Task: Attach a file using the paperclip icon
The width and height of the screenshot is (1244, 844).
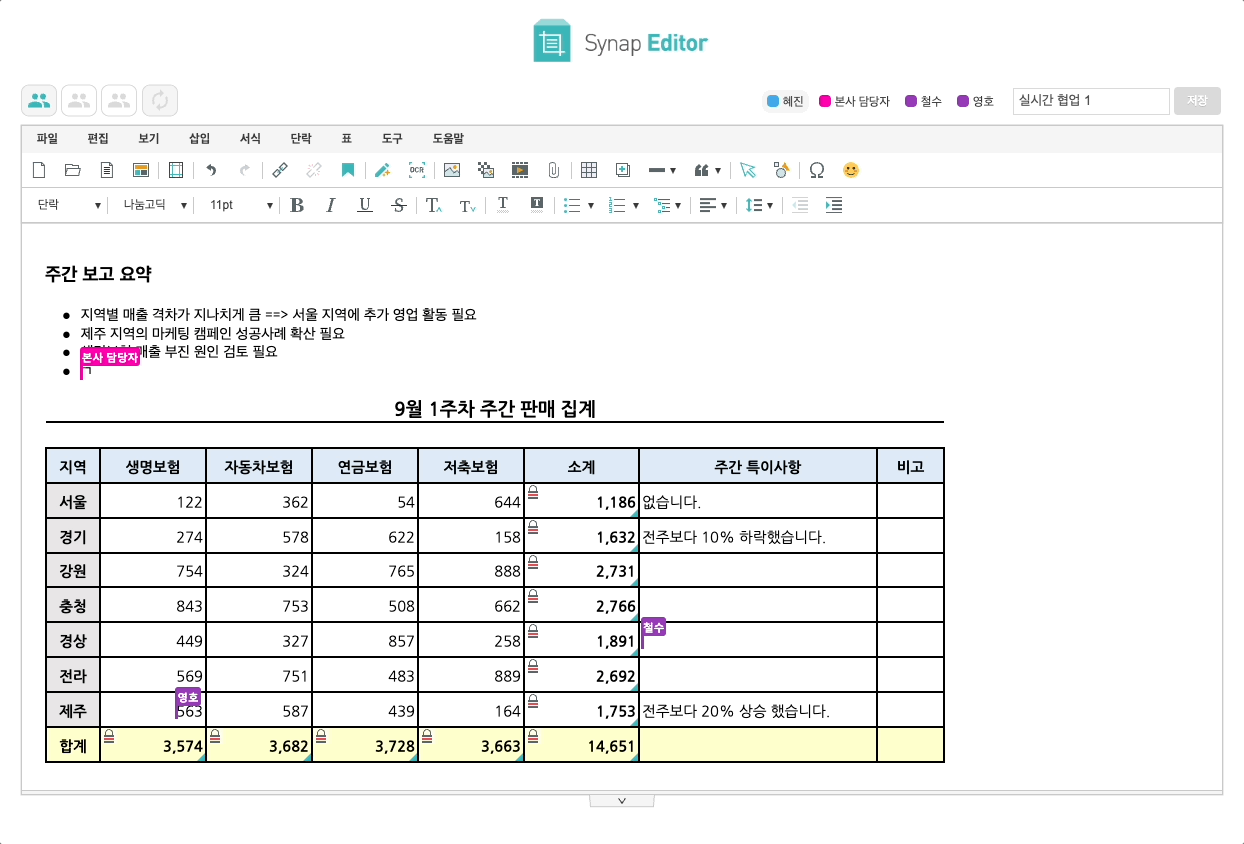Action: [554, 170]
